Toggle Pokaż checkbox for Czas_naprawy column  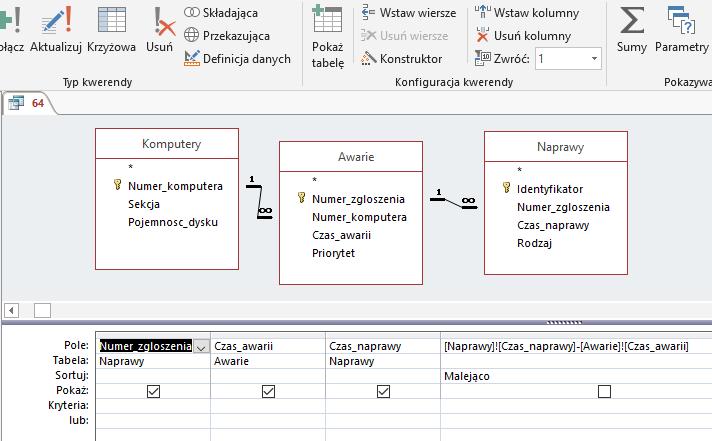[x=383, y=391]
